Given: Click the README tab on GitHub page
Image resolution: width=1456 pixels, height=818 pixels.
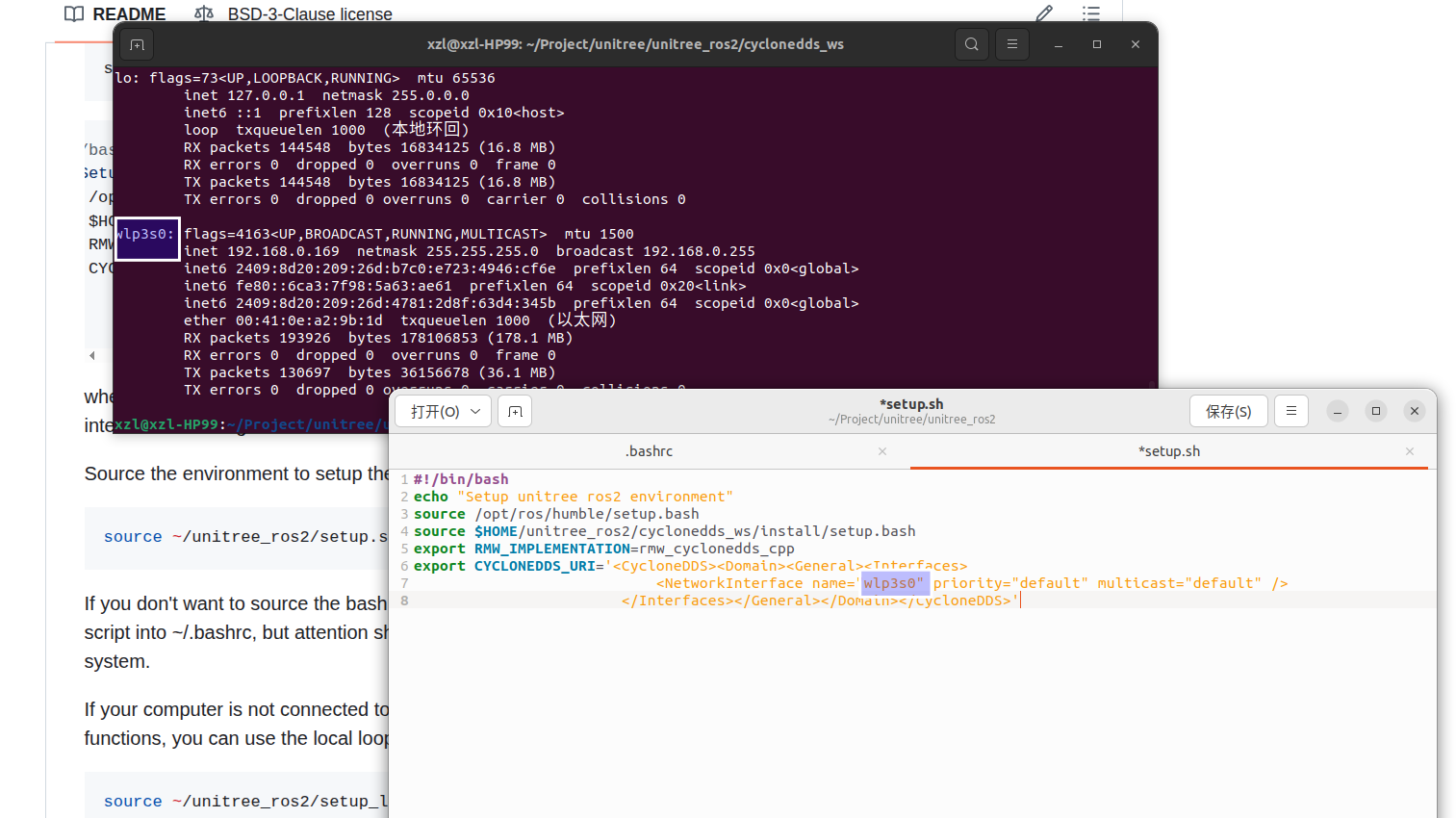Looking at the screenshot, I should tap(115, 13).
